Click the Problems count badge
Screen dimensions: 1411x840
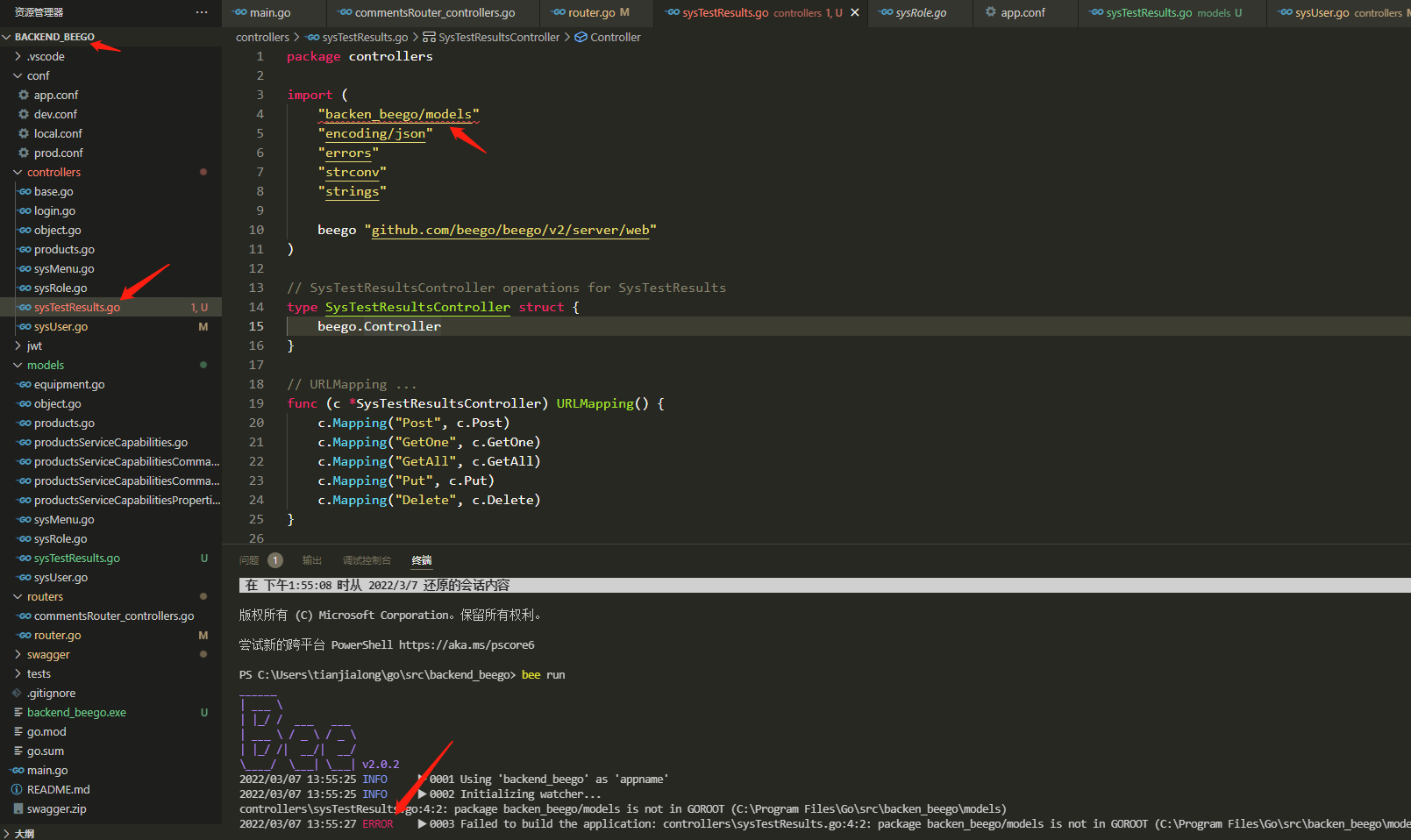(275, 560)
